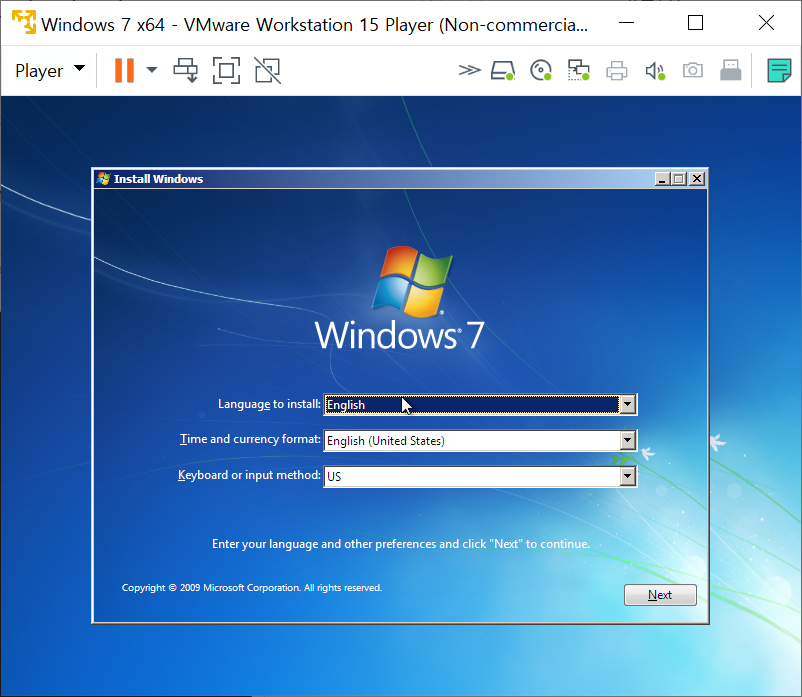Click the Install Windows title bar icon
The height and width of the screenshot is (697, 802).
(103, 178)
